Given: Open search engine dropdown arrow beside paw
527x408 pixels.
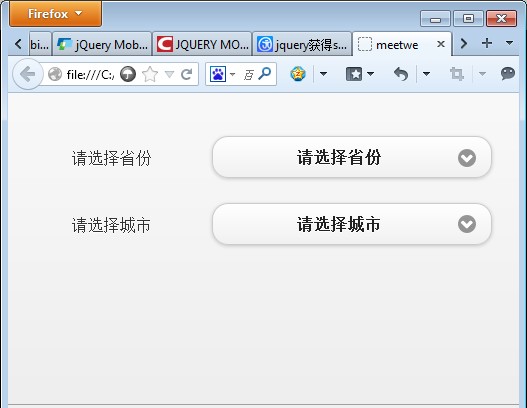Looking at the screenshot, I should click(x=232, y=74).
